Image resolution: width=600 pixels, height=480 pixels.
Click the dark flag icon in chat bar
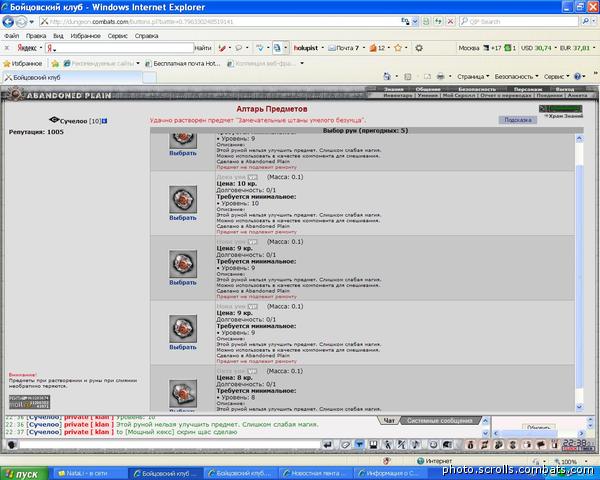point(541,445)
